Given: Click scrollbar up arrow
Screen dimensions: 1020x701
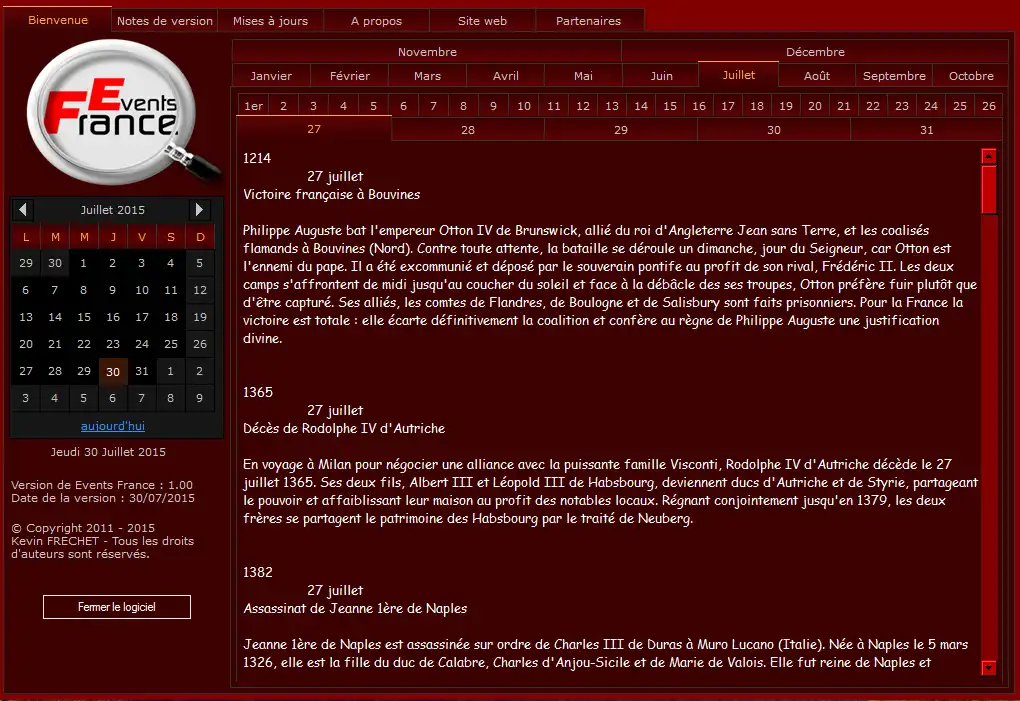Looking at the screenshot, I should coord(989,156).
